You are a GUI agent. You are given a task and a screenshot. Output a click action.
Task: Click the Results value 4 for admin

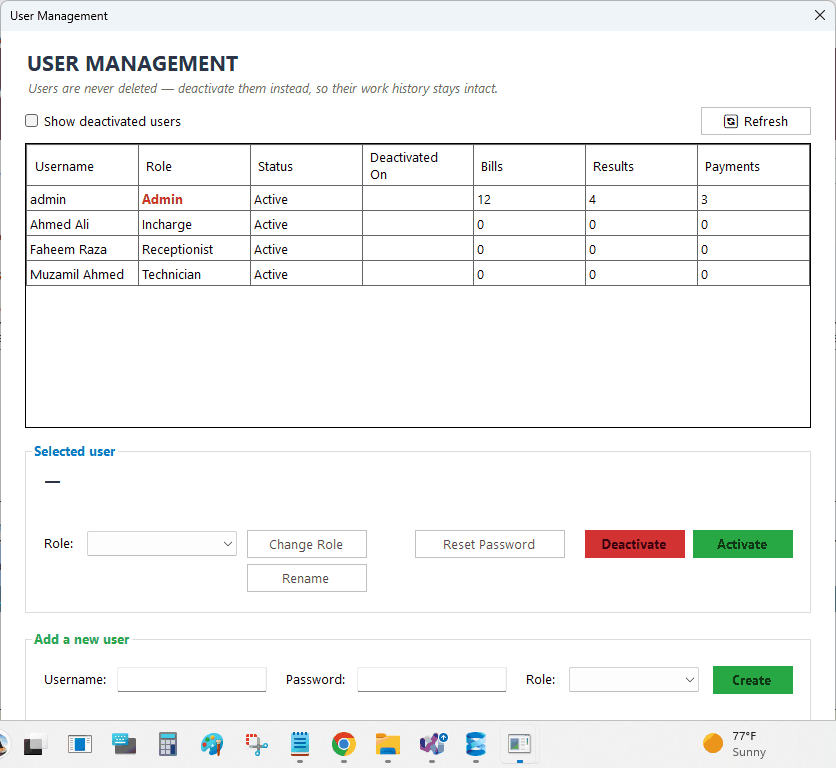tap(641, 199)
